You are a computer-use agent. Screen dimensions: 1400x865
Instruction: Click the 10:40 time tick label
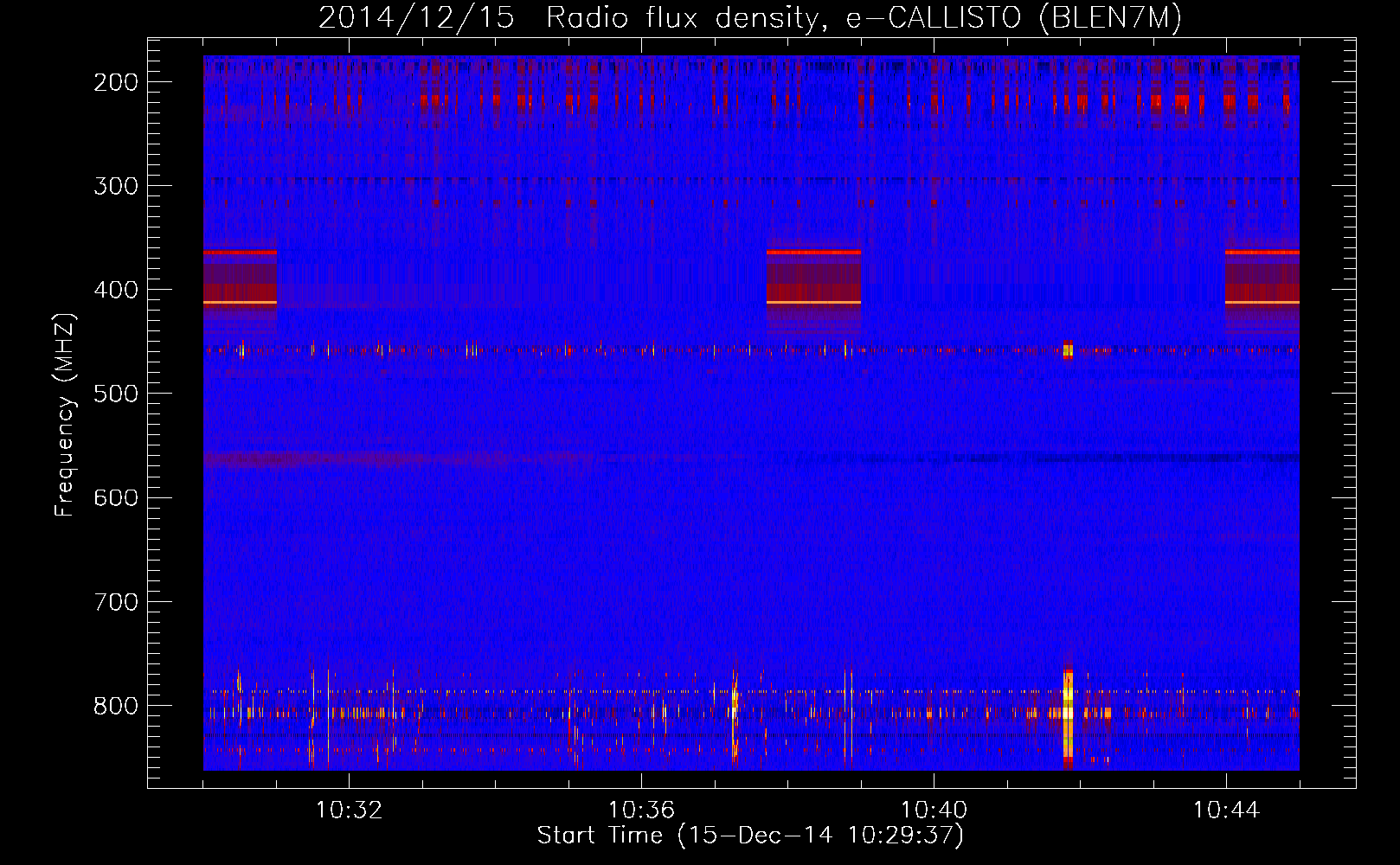(934, 811)
